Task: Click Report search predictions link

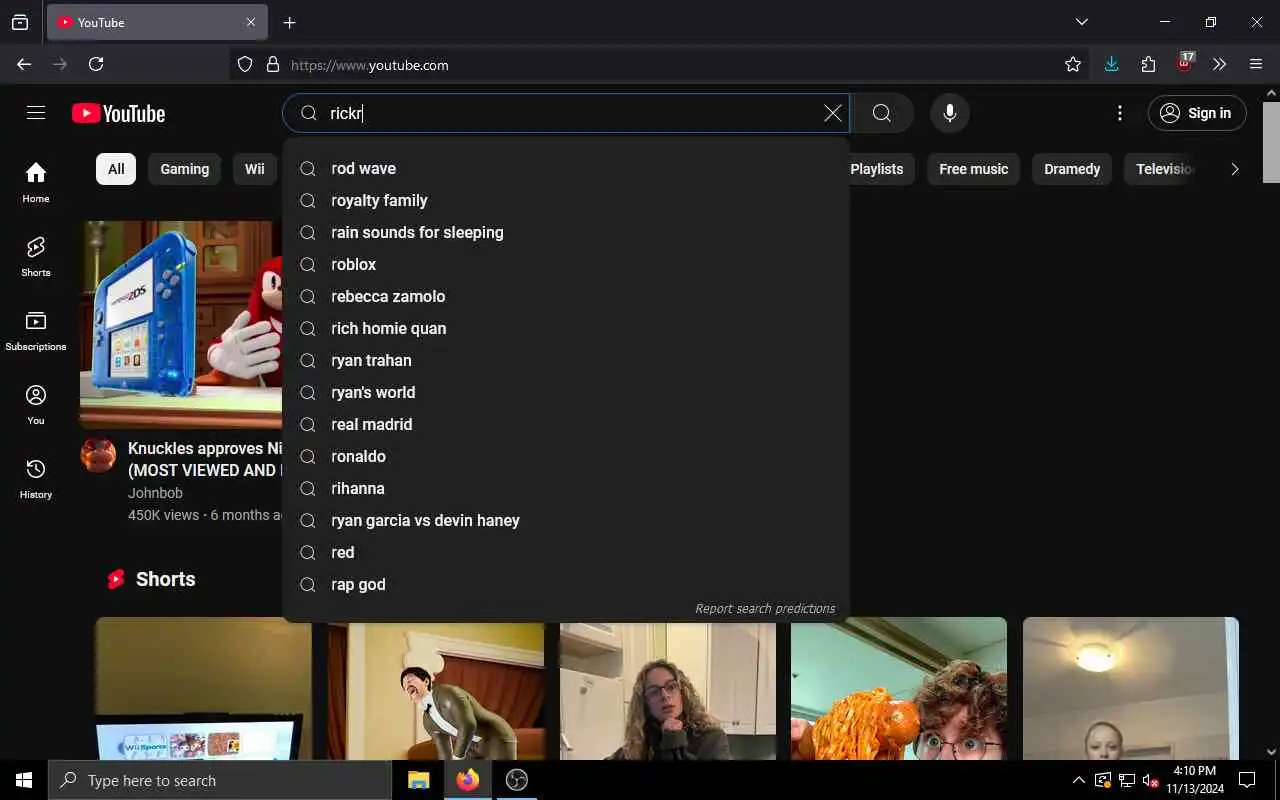Action: 765,608
